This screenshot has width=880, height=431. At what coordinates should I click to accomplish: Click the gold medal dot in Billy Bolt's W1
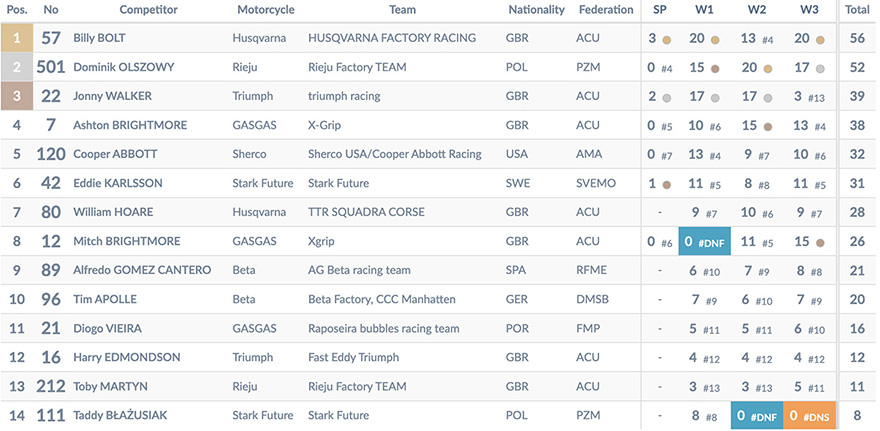tap(715, 40)
